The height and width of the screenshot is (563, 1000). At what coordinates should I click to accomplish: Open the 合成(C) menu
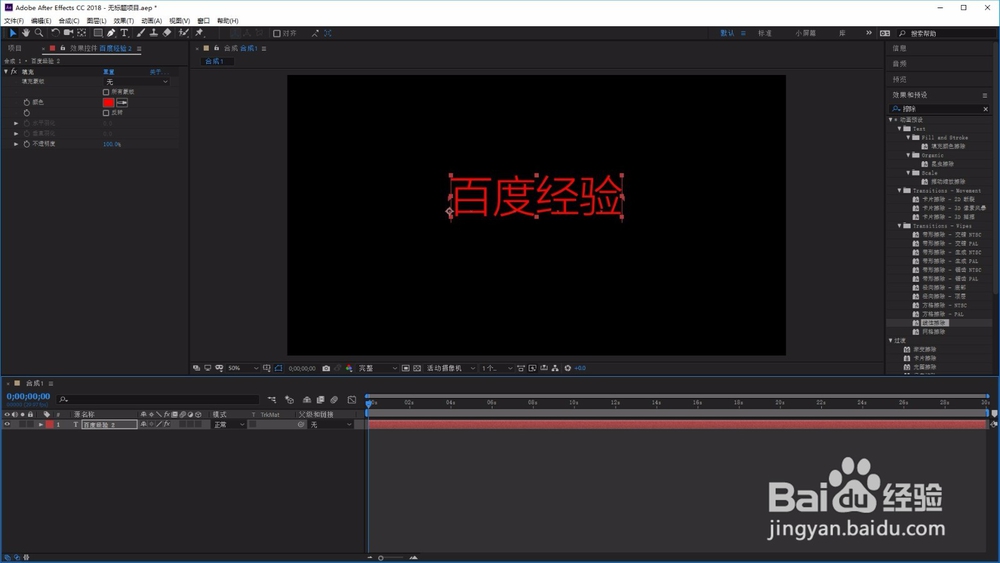pyautogui.click(x=69, y=21)
